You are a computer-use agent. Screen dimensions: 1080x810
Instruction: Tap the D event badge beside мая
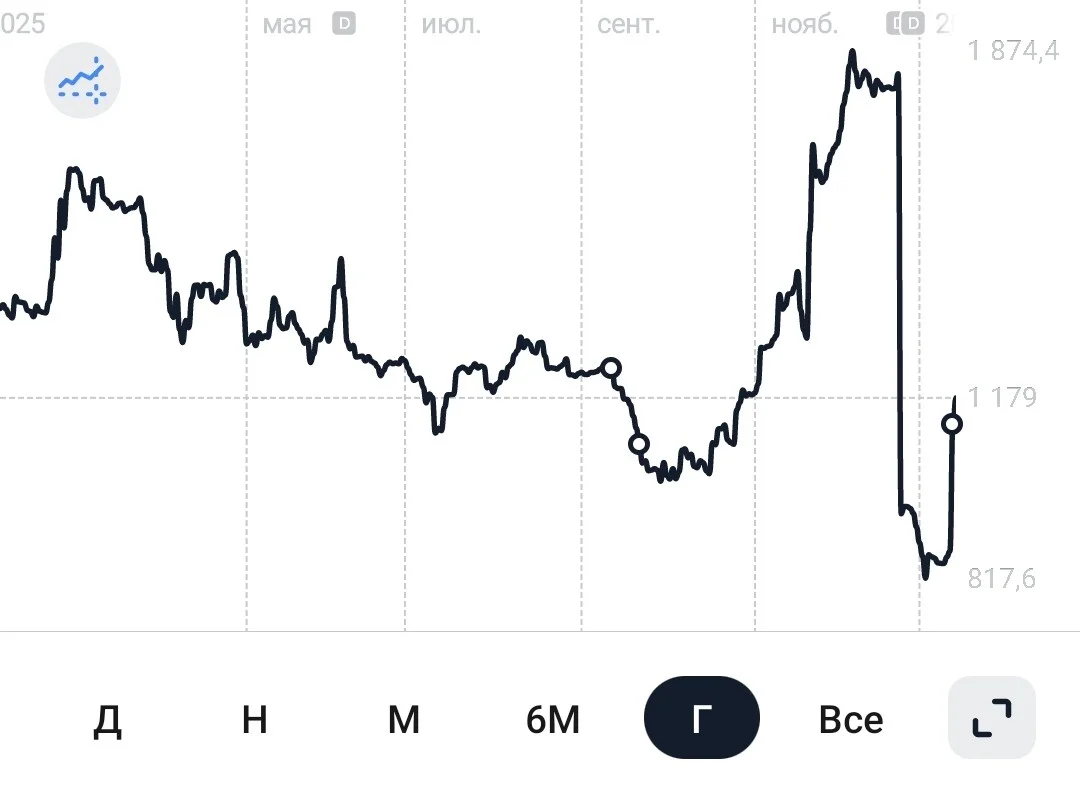point(344,24)
